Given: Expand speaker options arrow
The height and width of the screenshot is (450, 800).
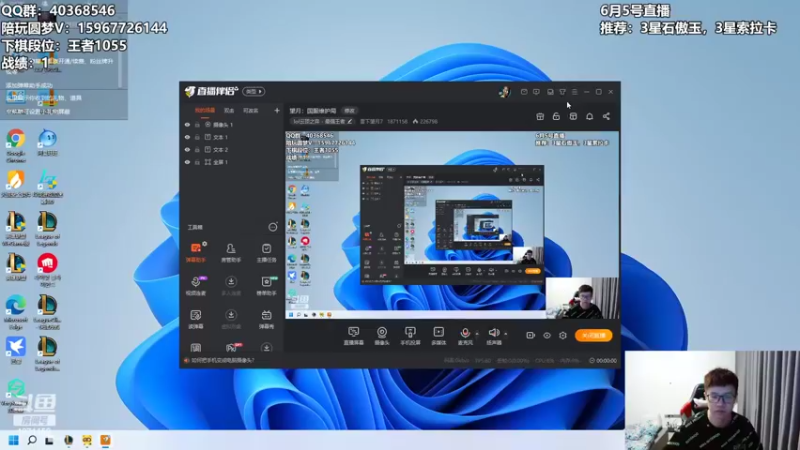Looking at the screenshot, I should point(506,334).
